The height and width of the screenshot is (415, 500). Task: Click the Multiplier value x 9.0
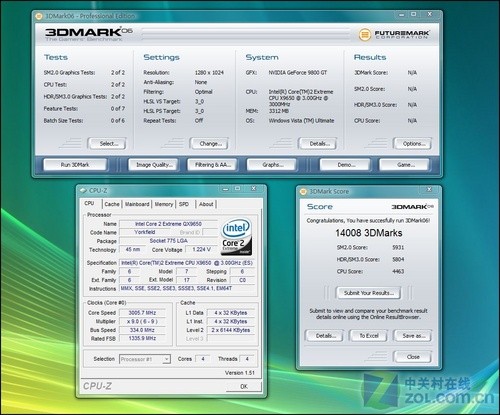pyautogui.click(x=142, y=321)
